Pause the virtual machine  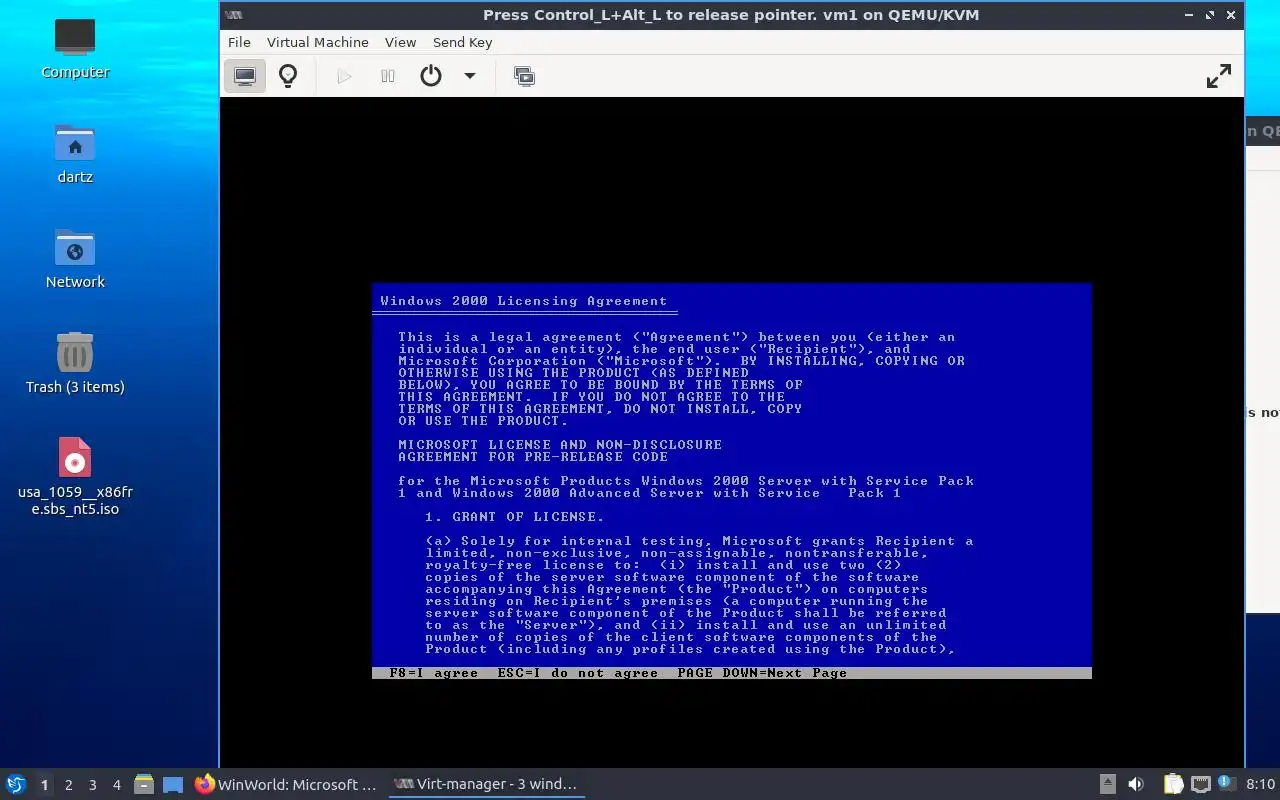pos(388,76)
